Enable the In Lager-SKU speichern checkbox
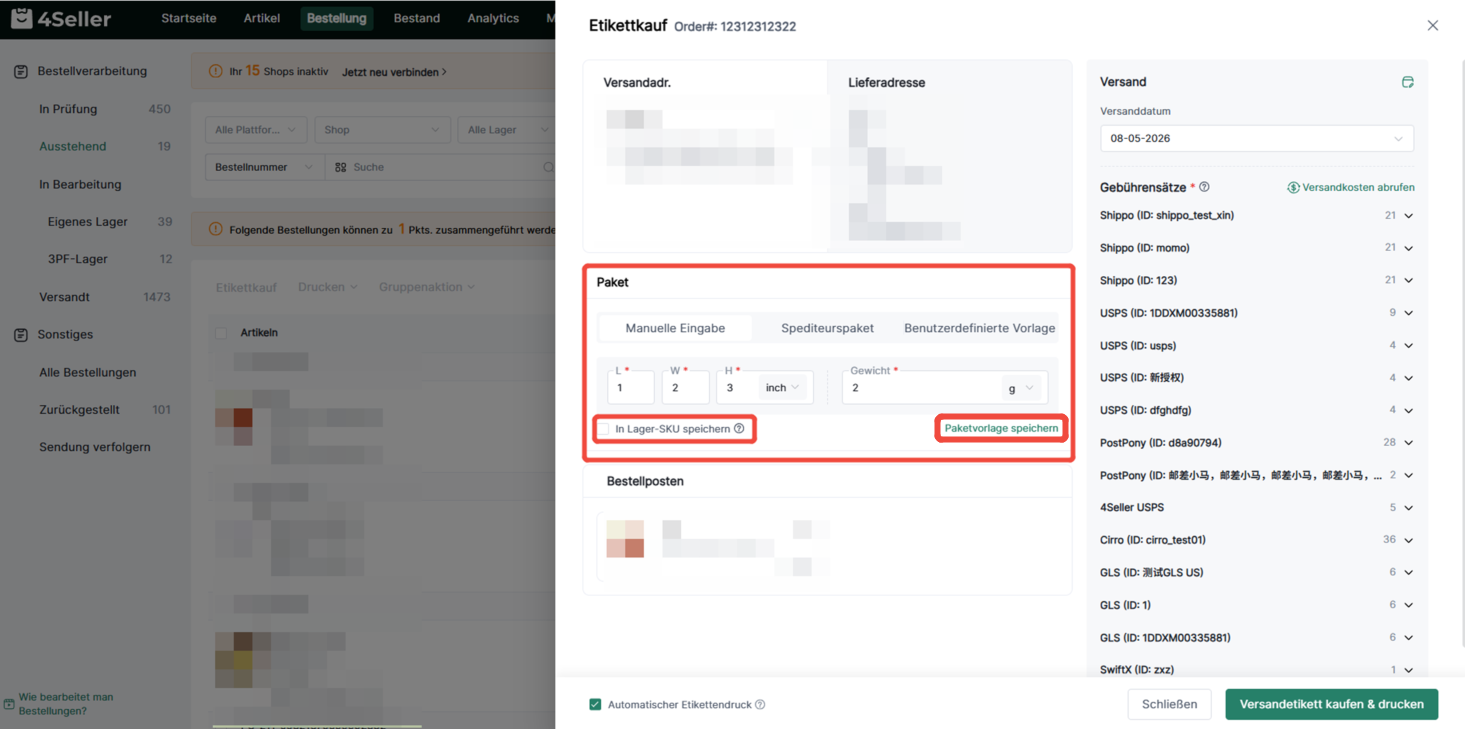The image size is (1465, 729). [x=604, y=429]
